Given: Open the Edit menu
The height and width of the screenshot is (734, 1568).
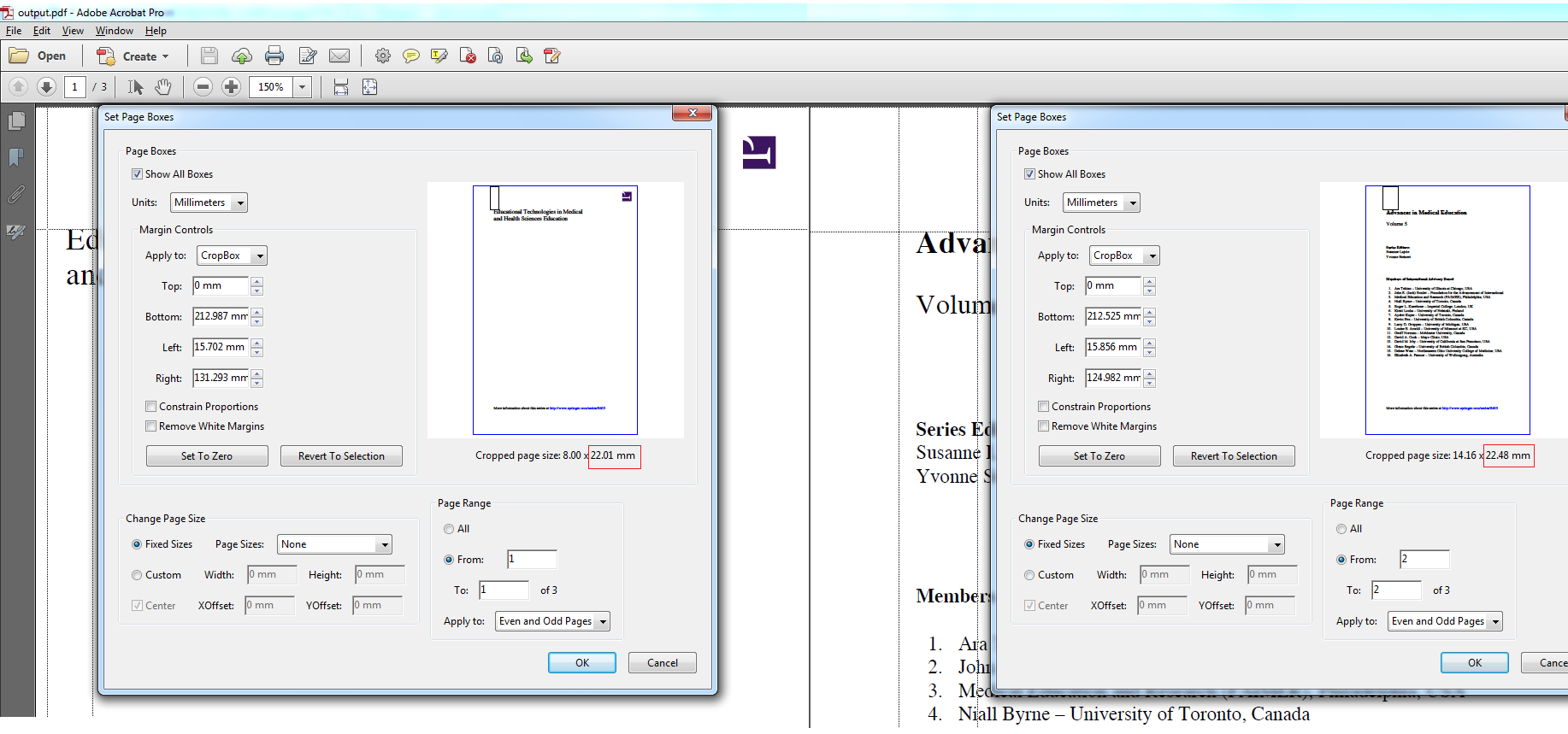Looking at the screenshot, I should coord(41,31).
